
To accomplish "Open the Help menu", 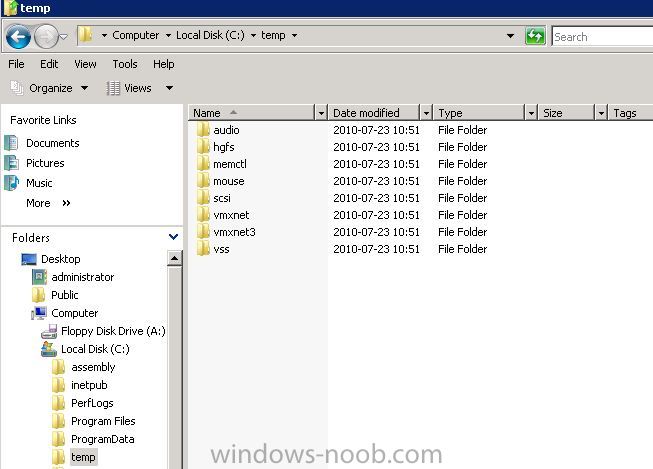I will click(x=164, y=64).
